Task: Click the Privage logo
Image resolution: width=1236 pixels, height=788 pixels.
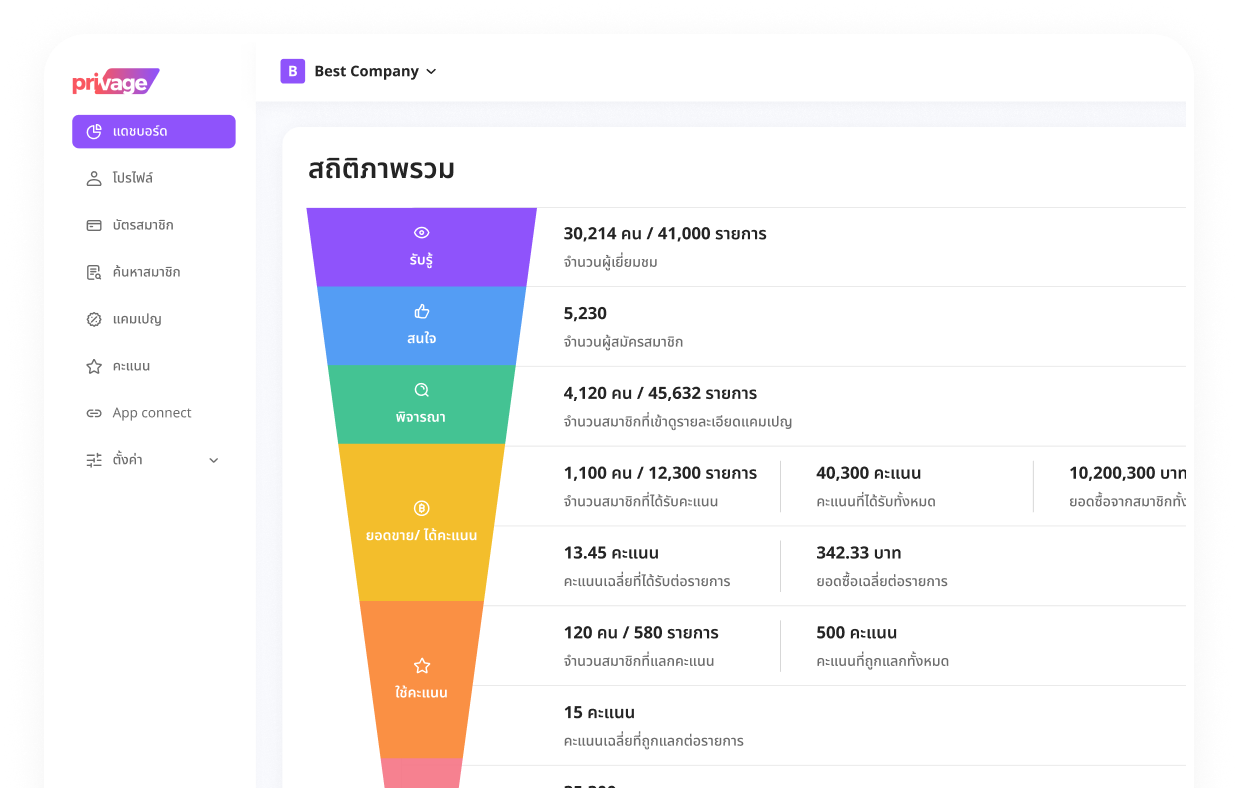Action: [x=115, y=83]
